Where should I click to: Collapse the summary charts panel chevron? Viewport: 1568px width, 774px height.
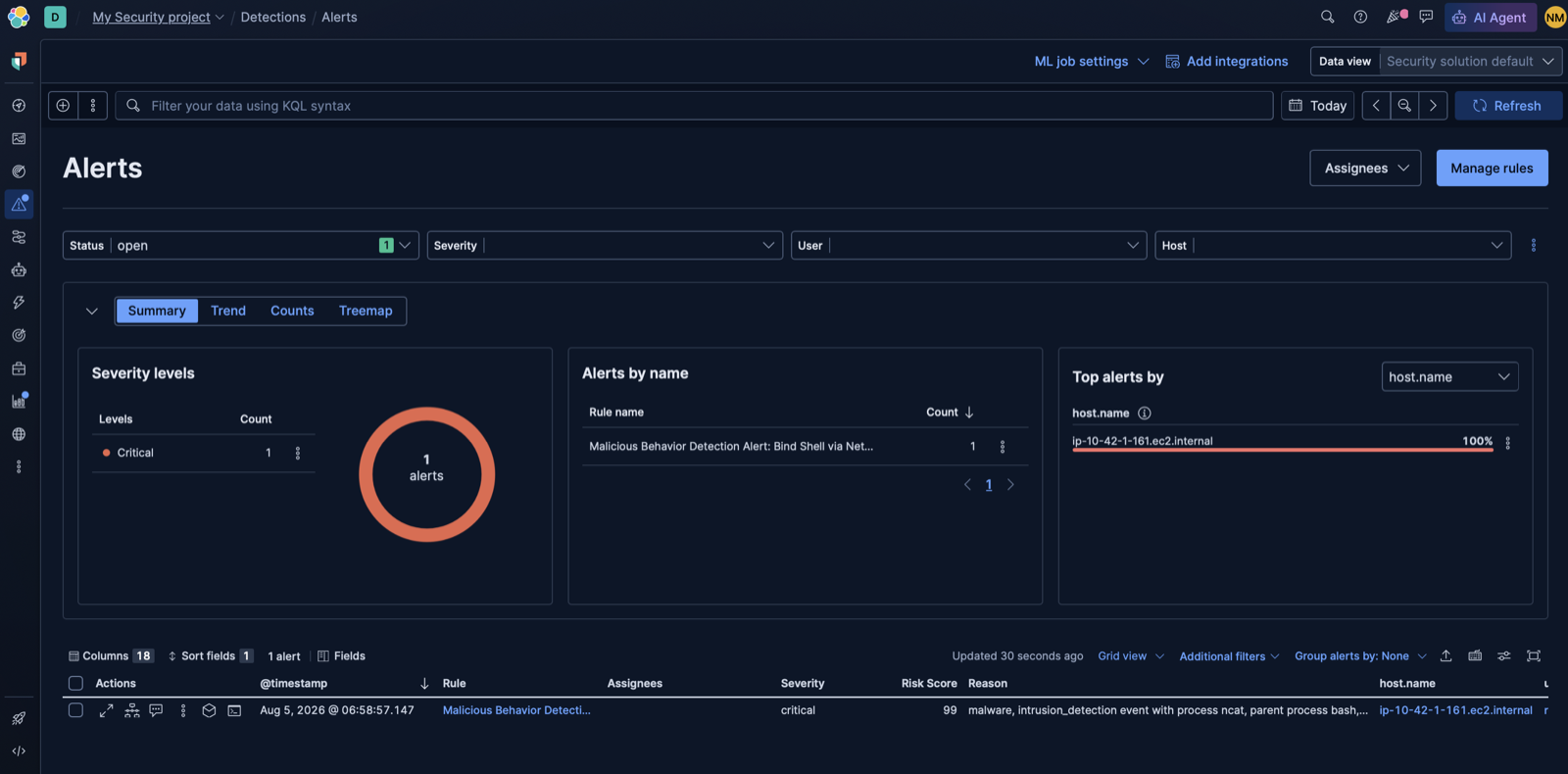(x=92, y=311)
